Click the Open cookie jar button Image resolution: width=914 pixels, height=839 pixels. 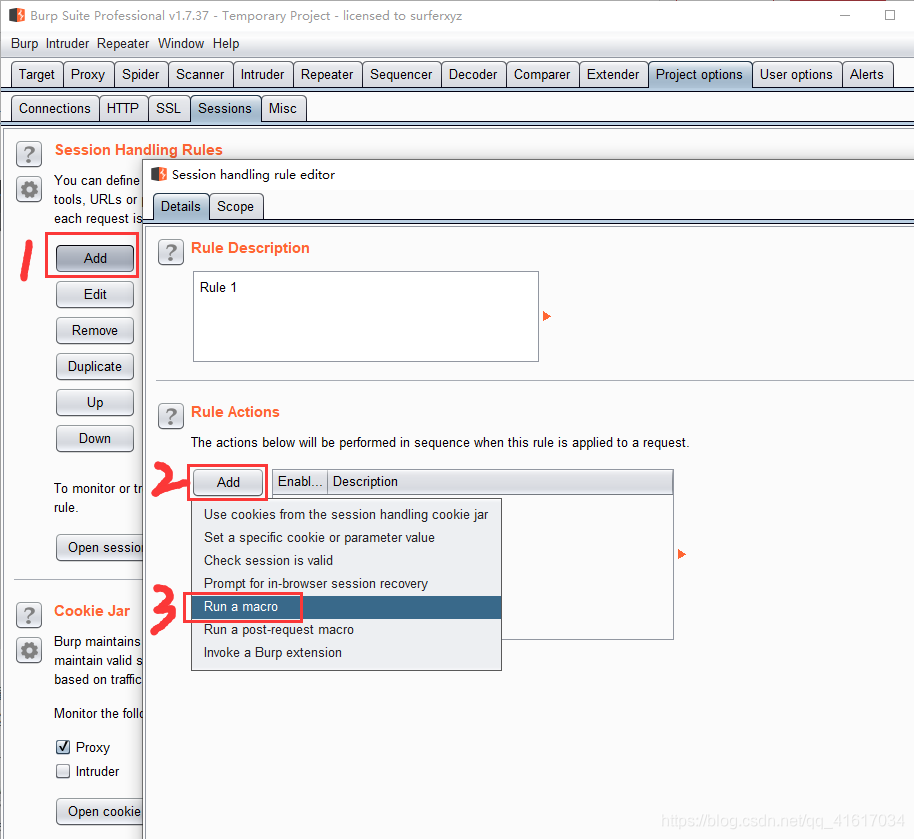100,811
